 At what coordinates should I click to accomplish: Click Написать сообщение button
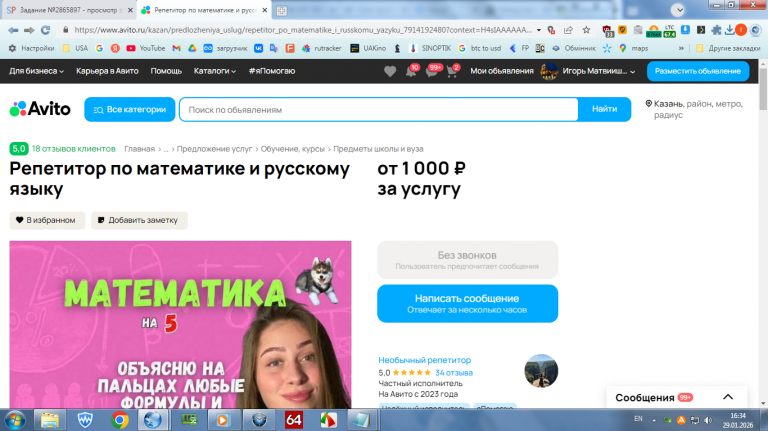tap(467, 303)
